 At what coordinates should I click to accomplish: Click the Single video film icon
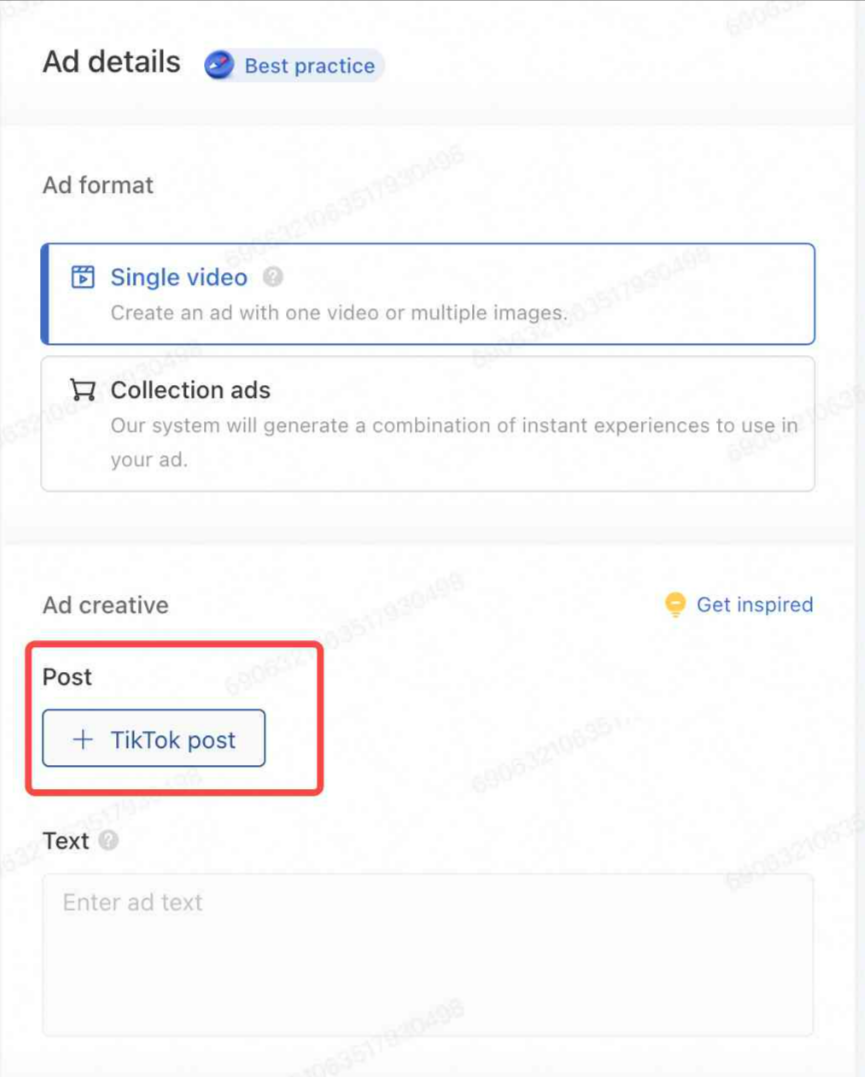point(83,277)
